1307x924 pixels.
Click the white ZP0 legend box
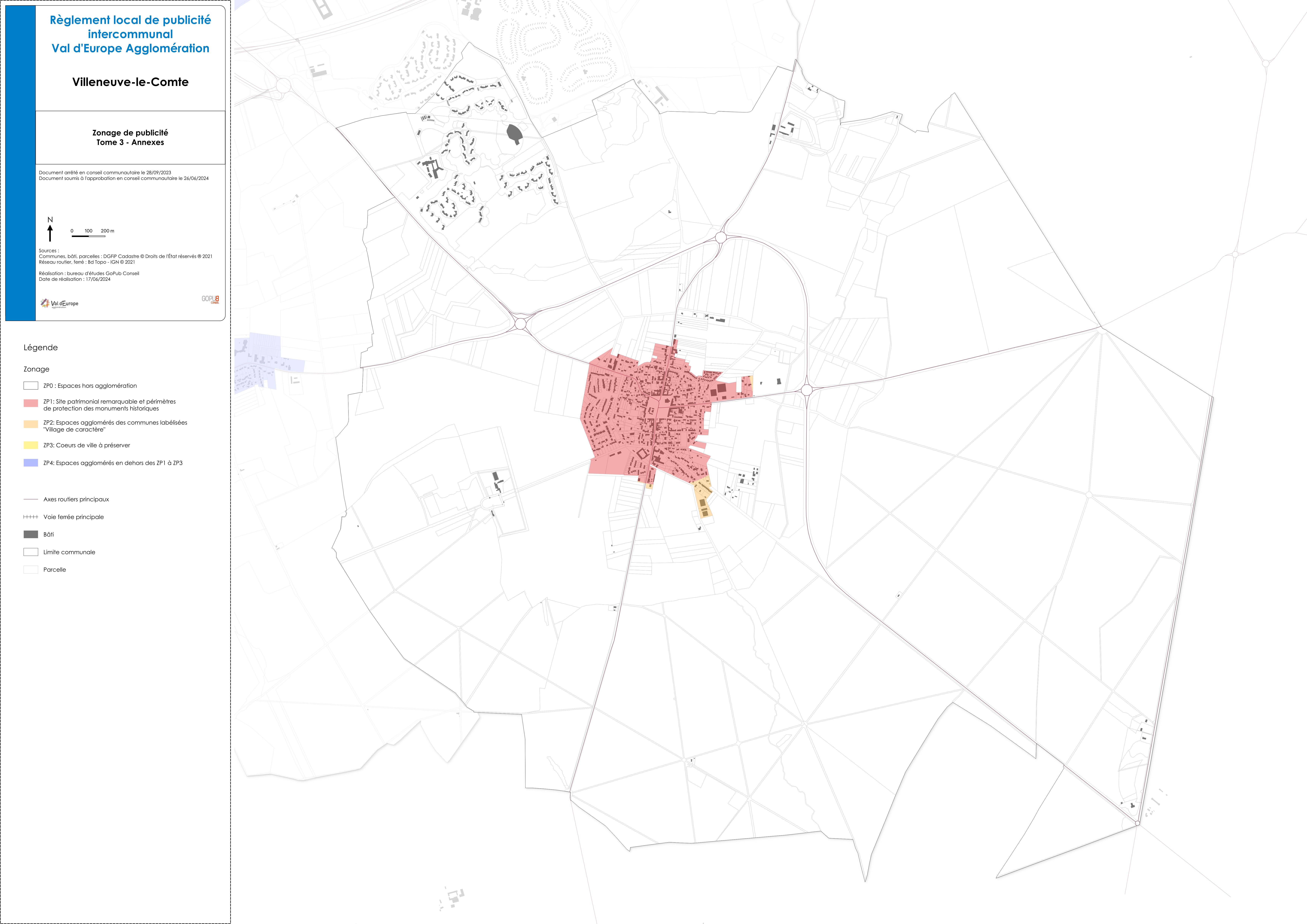[31, 386]
